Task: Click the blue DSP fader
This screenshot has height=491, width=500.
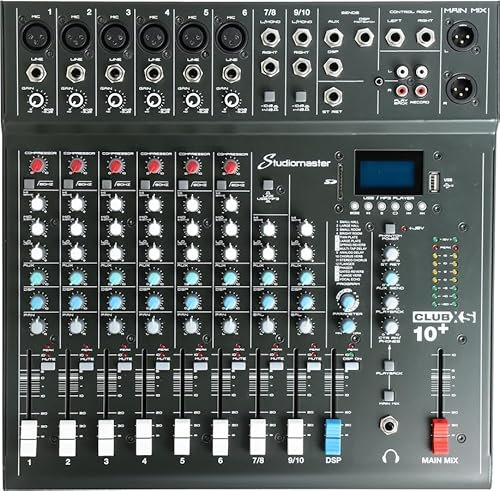Action: (x=333, y=437)
